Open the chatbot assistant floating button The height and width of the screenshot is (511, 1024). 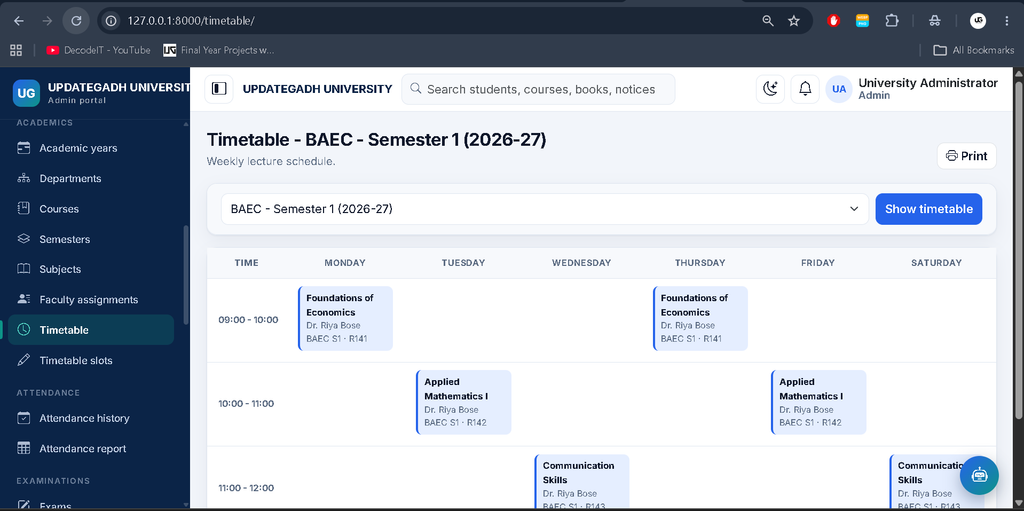point(979,475)
